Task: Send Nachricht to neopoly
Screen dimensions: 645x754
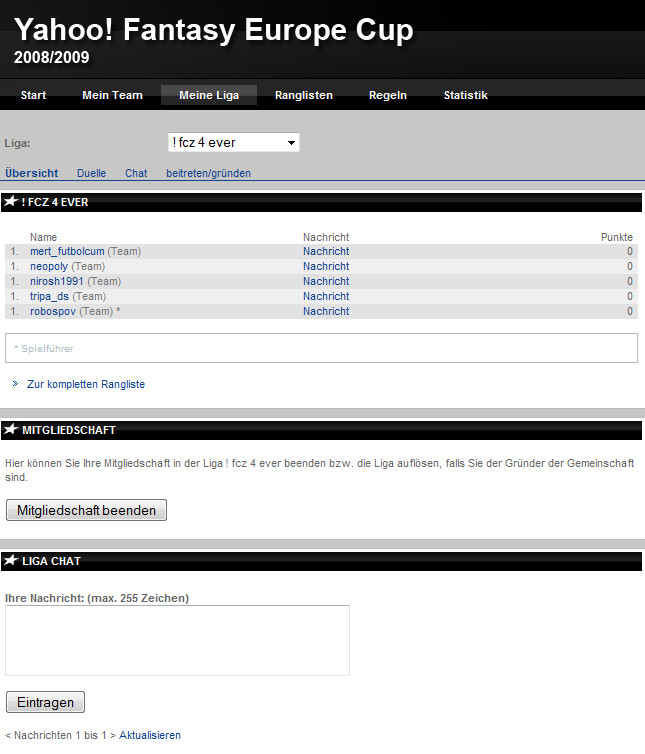Action: (x=326, y=266)
